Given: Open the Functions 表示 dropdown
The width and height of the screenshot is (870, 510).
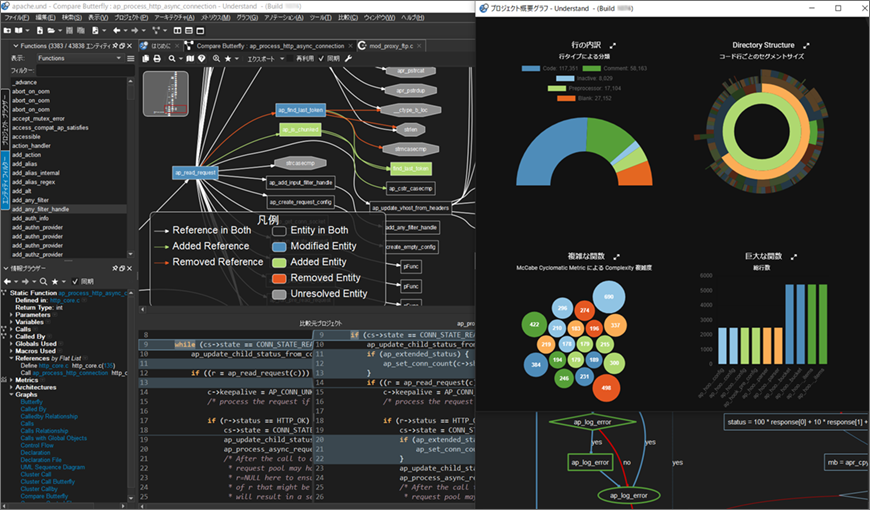Looking at the screenshot, I should point(79,58).
